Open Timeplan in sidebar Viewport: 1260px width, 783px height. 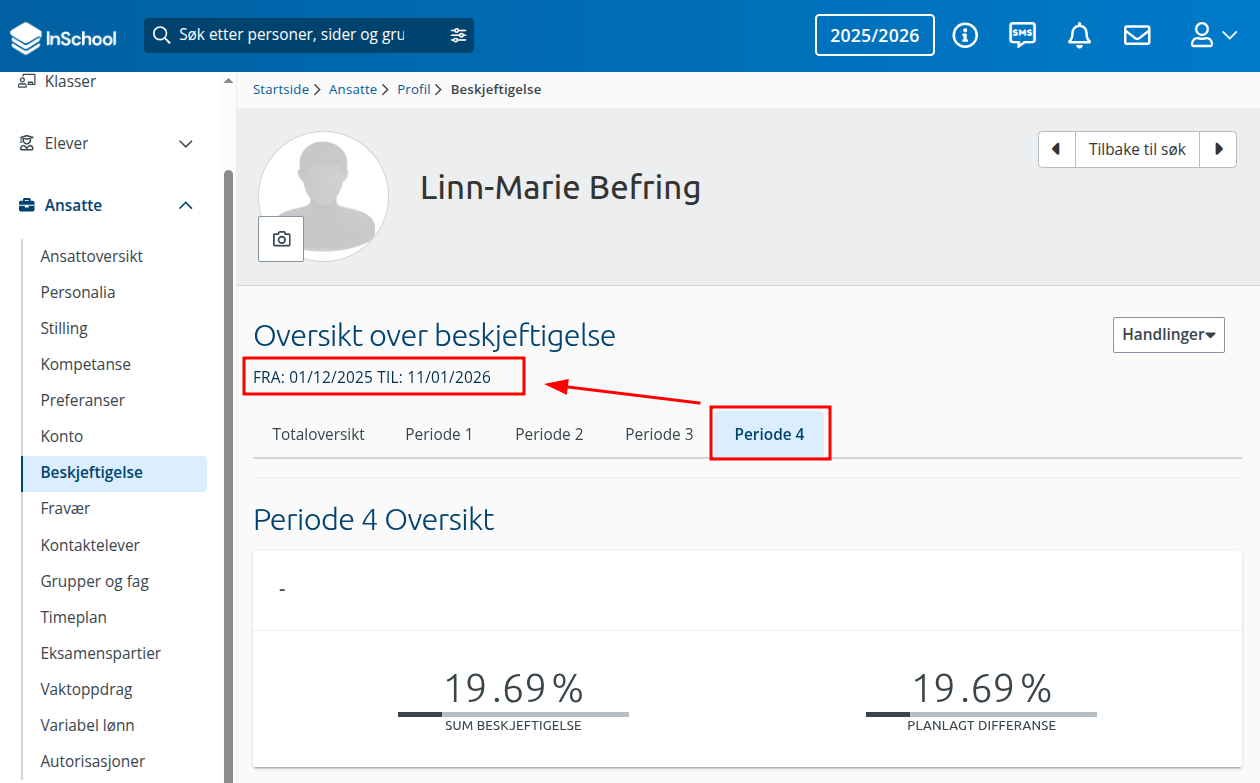[74, 617]
